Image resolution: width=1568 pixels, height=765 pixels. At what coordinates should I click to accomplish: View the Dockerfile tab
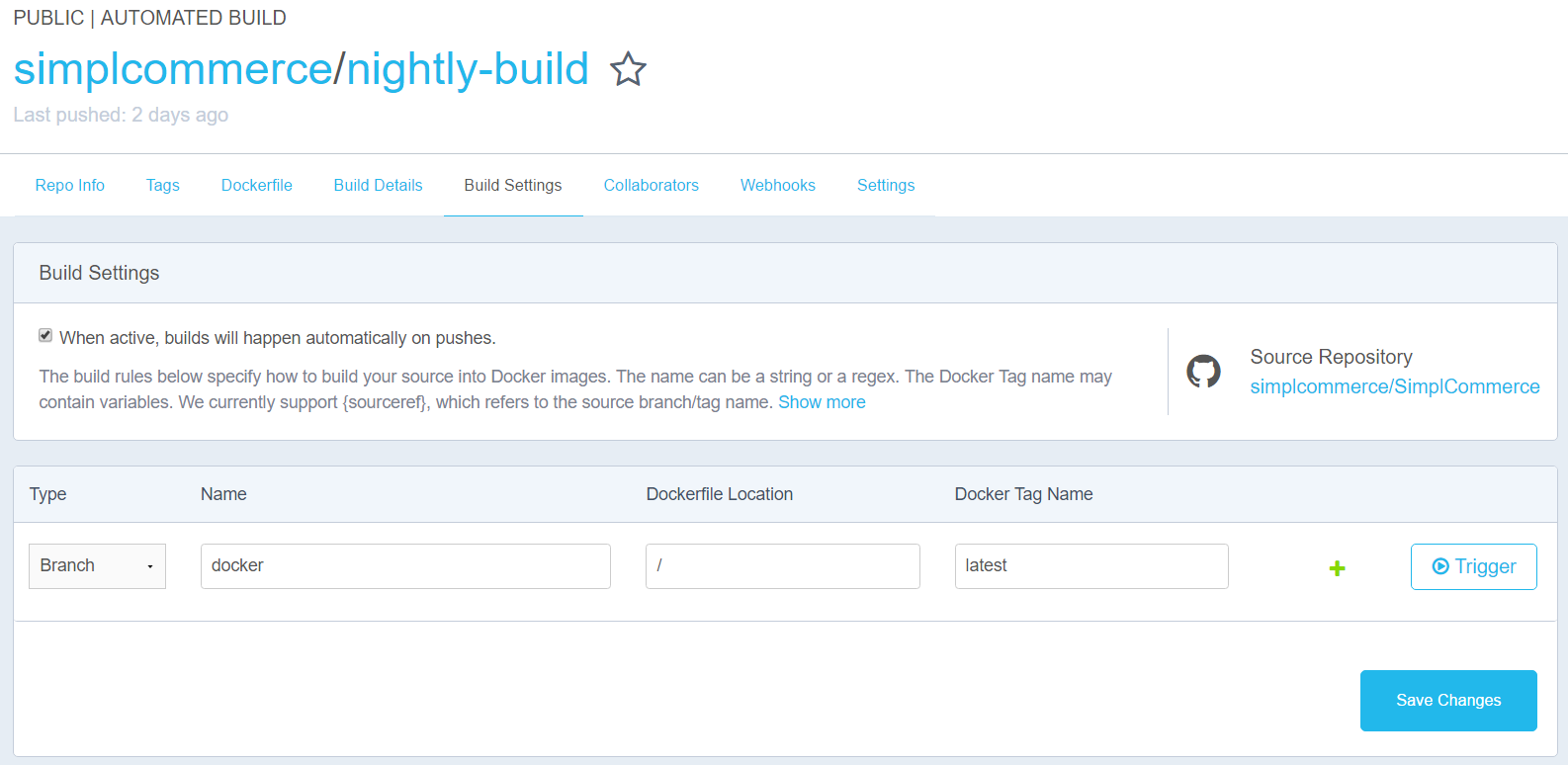[257, 185]
